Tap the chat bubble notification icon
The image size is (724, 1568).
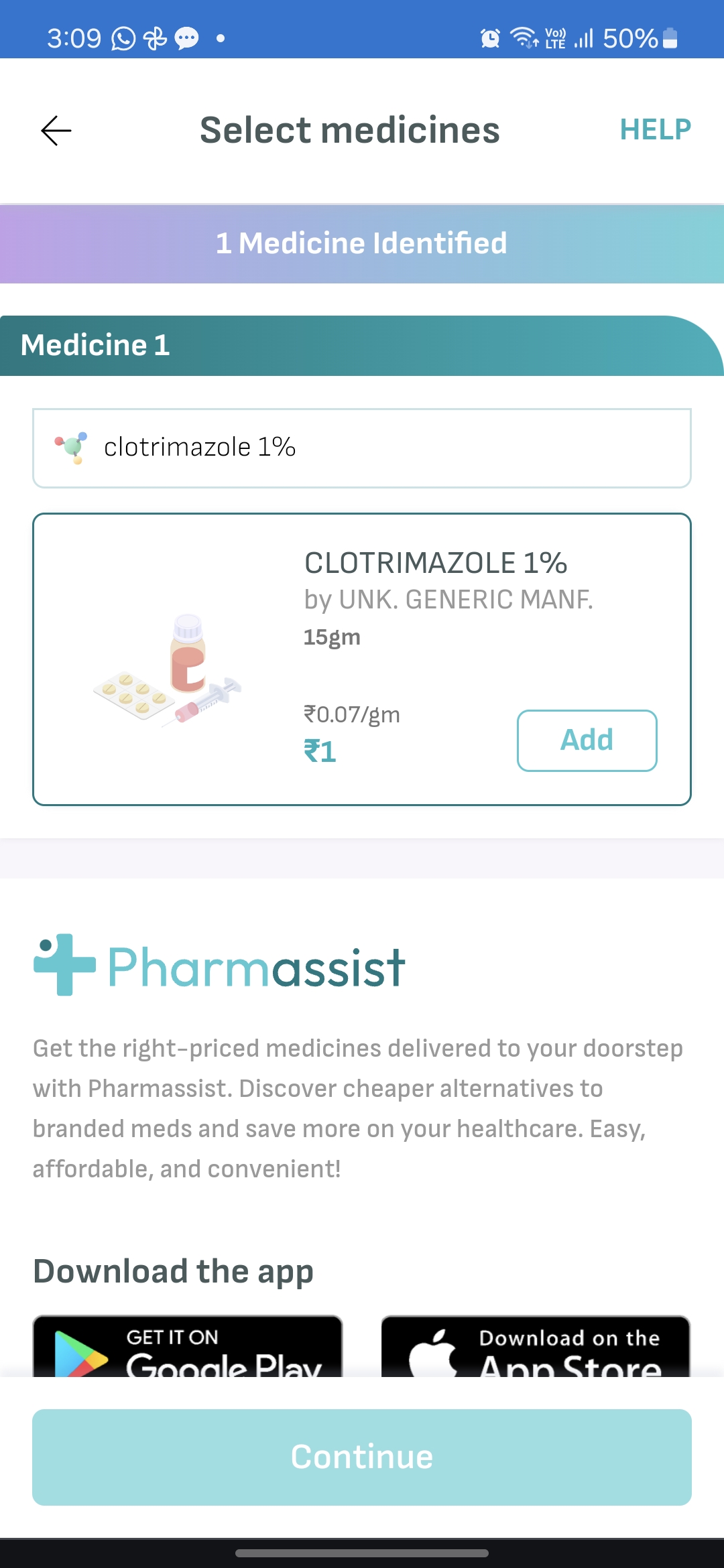click(186, 39)
